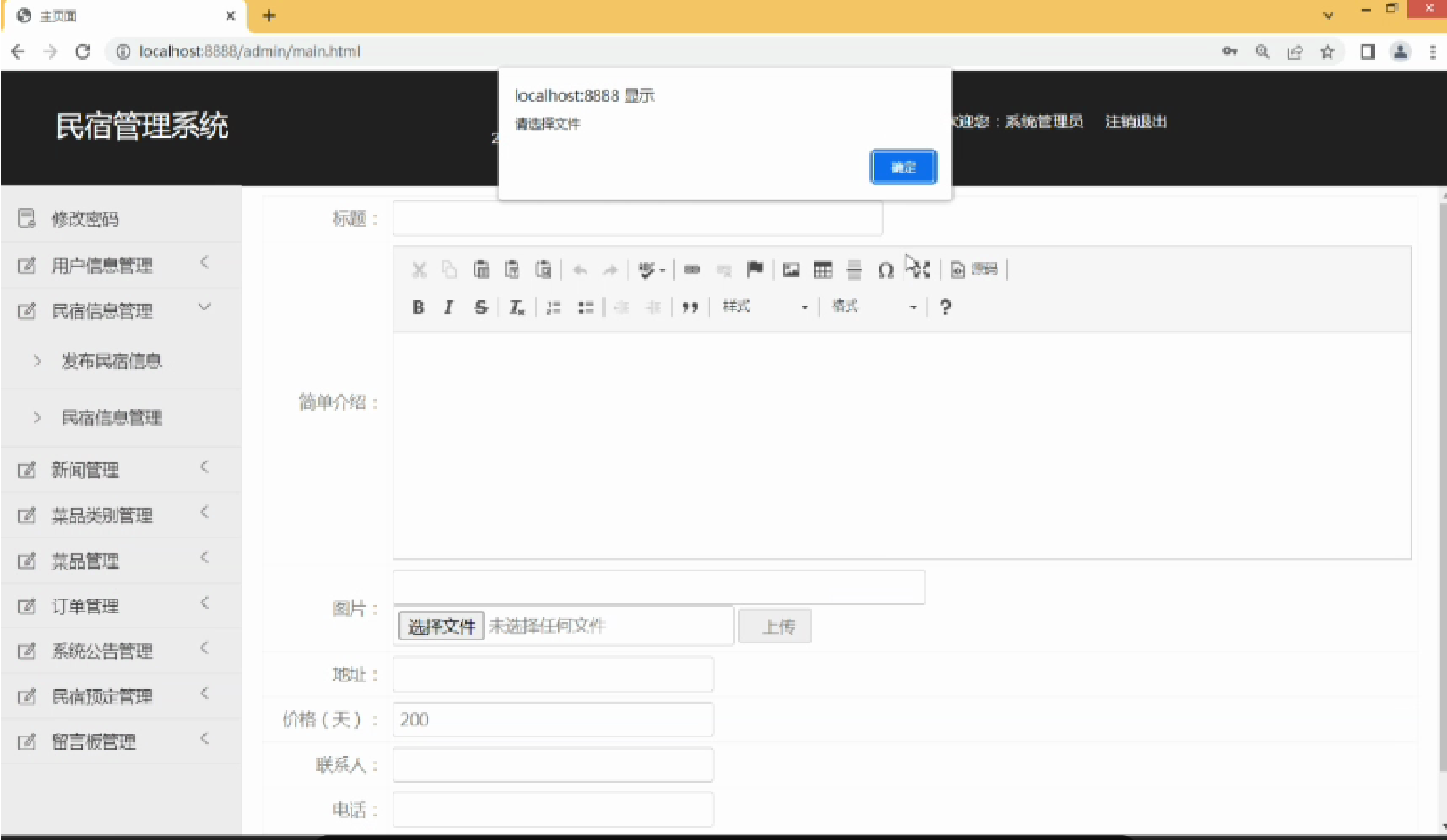This screenshot has height=840, width=1447.
Task: Insert a numbered list
Action: point(554,308)
